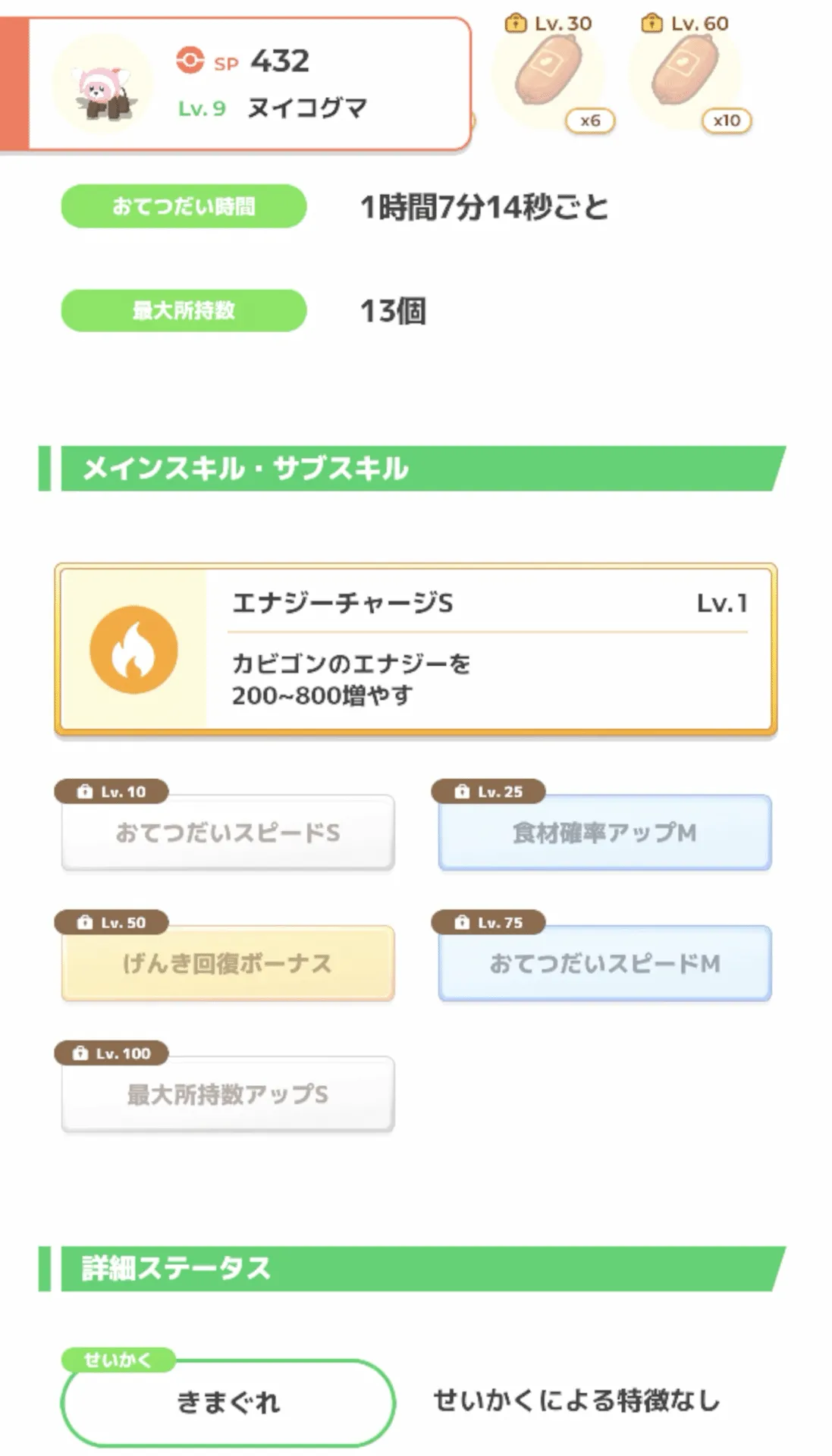Screen dimensions: 832x1456
Task: Select the げんき回復ボーナス subskill
Action: pyautogui.click(x=228, y=963)
